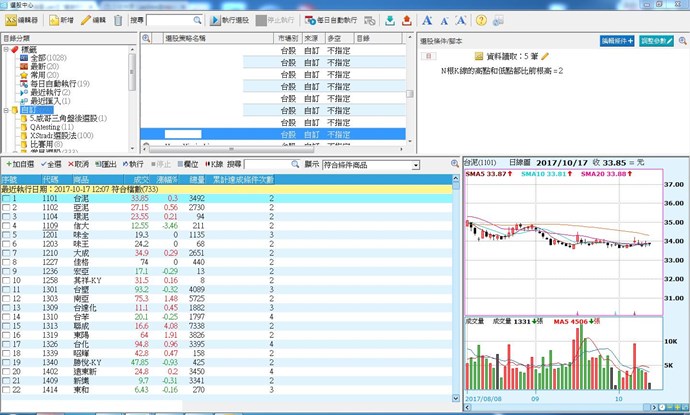This screenshot has height=415, width=690.
Task: Check the checkbox for stock 1101 台泥
Action: click(x=7, y=198)
